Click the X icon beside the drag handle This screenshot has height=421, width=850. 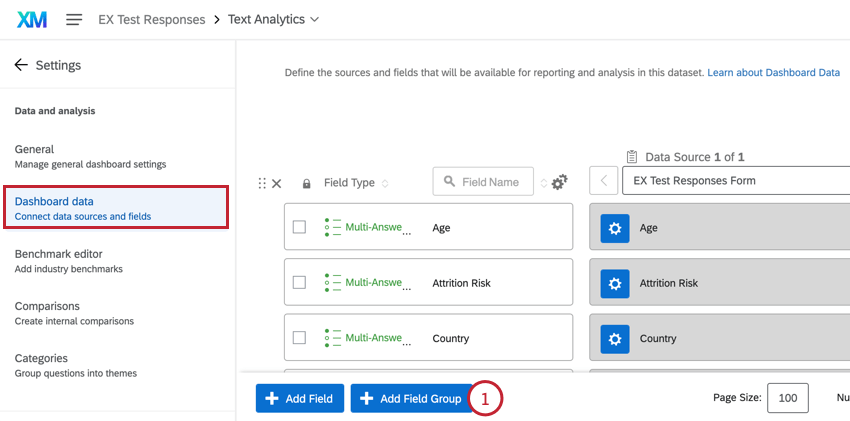[x=277, y=183]
